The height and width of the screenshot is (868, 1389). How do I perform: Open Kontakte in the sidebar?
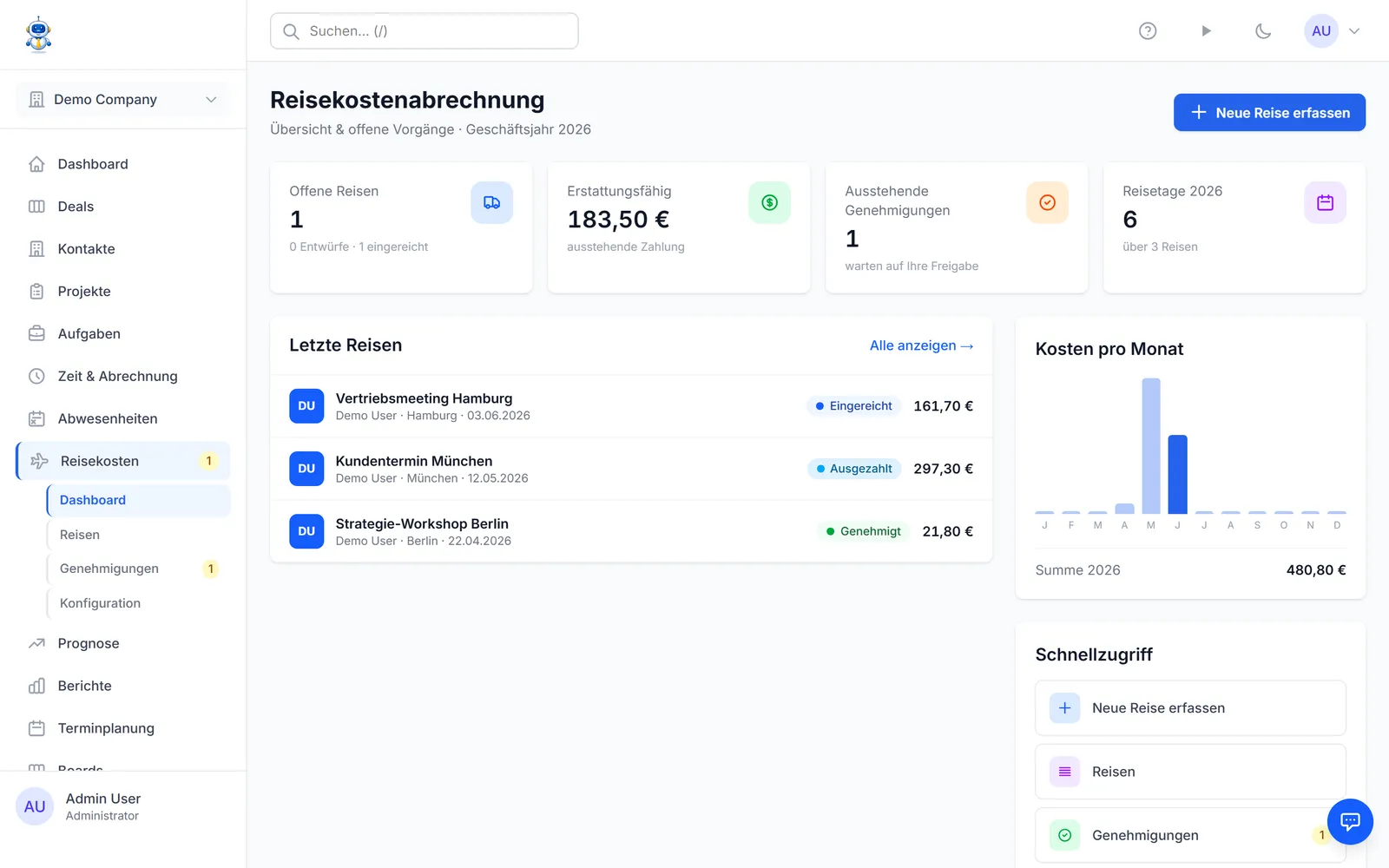[122, 249]
